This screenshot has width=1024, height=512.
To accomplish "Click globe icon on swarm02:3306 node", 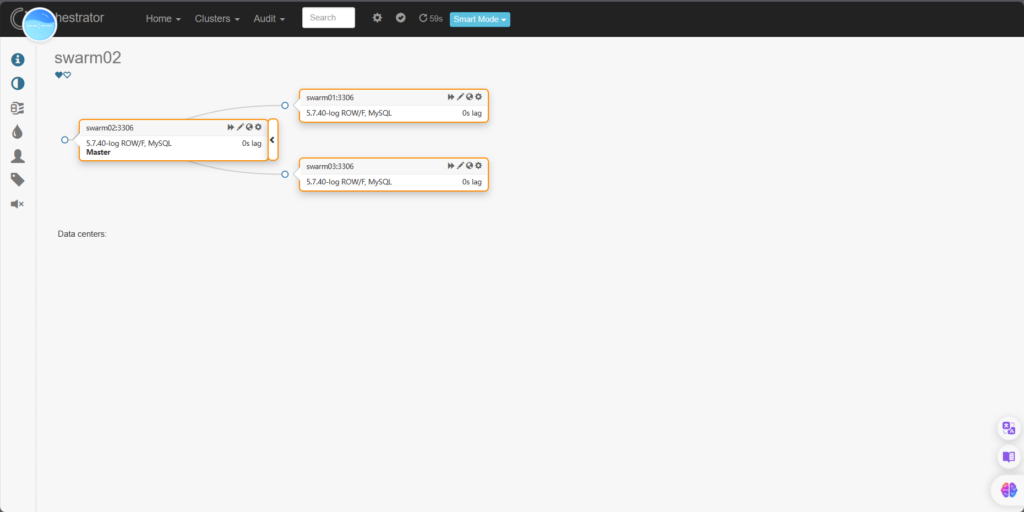I will click(x=249, y=127).
